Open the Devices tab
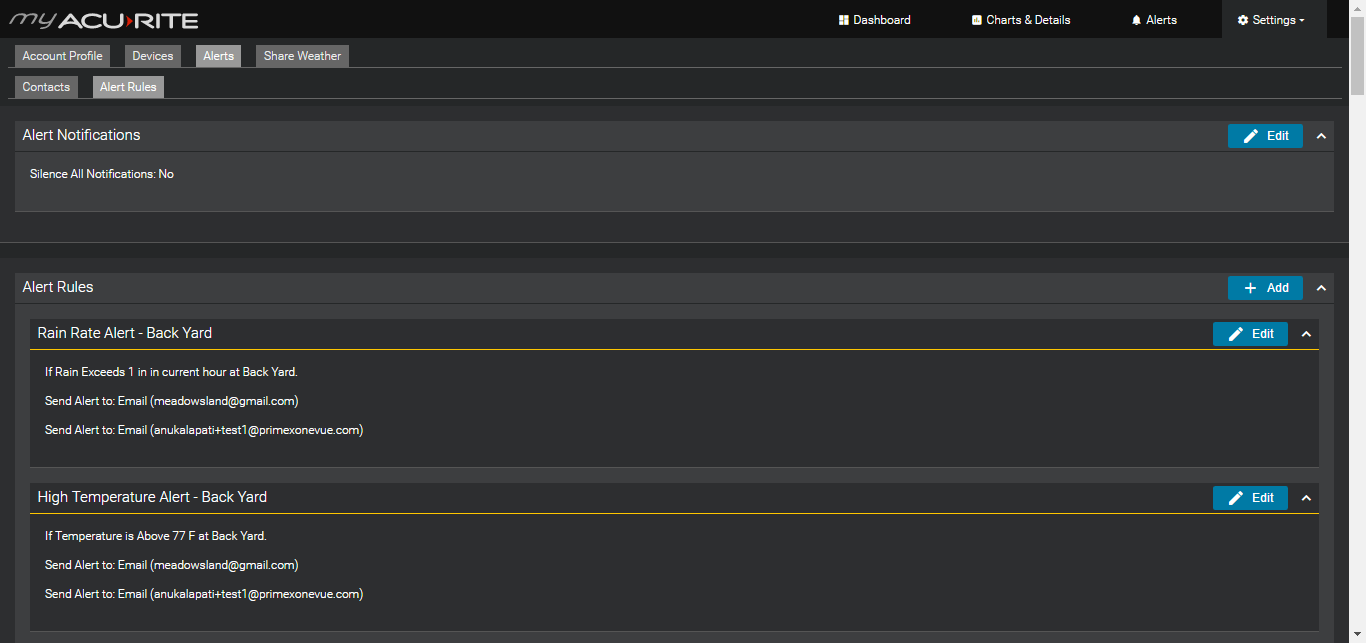The width and height of the screenshot is (1366, 643). (x=152, y=56)
